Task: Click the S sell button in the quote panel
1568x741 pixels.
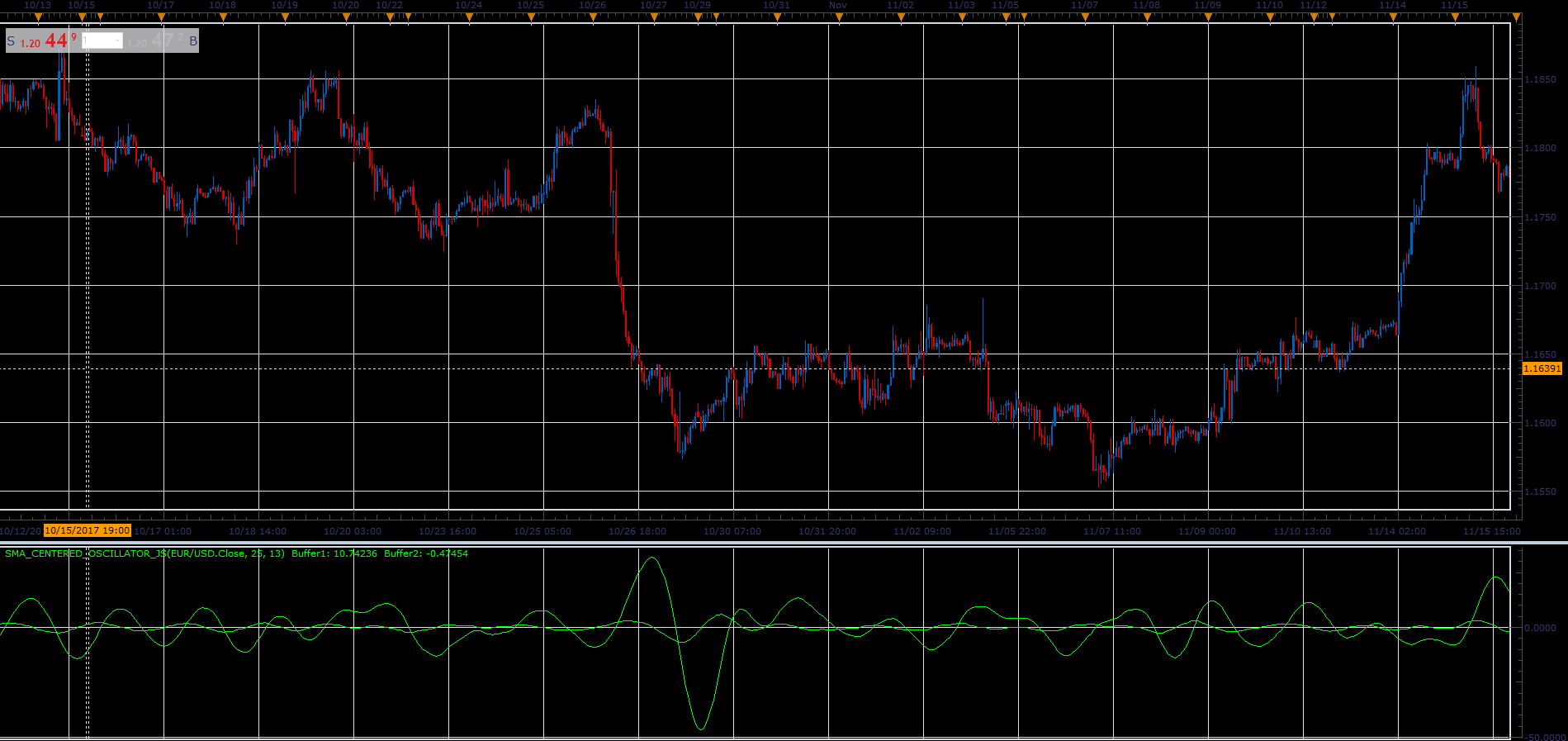Action: tap(11, 40)
